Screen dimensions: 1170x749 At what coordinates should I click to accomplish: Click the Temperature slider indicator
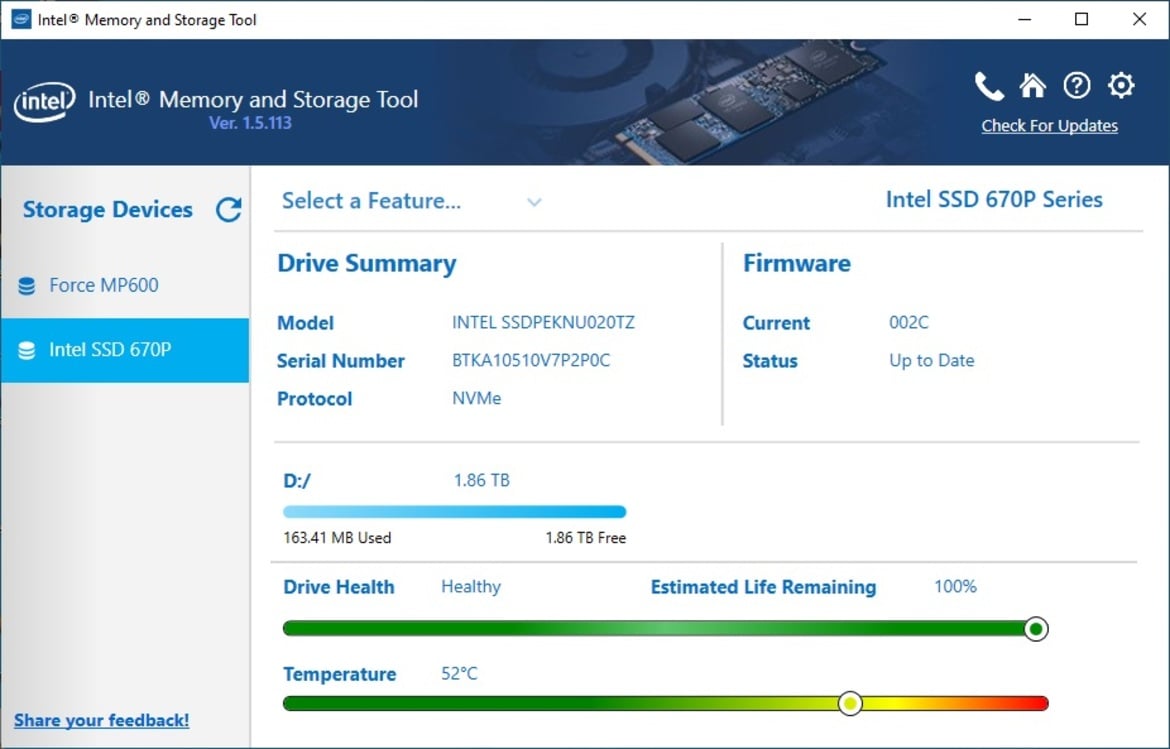[x=850, y=703]
